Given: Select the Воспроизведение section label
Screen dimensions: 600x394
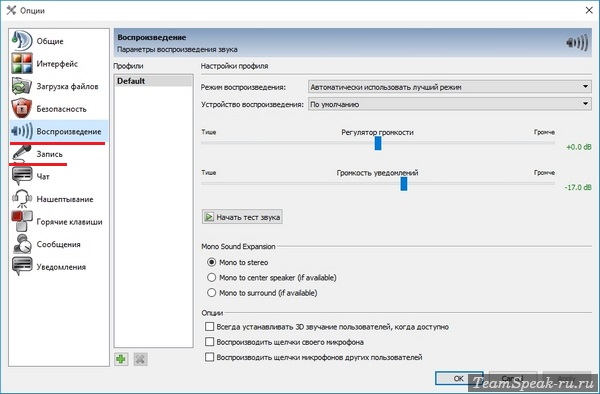Looking at the screenshot, I should pos(69,131).
